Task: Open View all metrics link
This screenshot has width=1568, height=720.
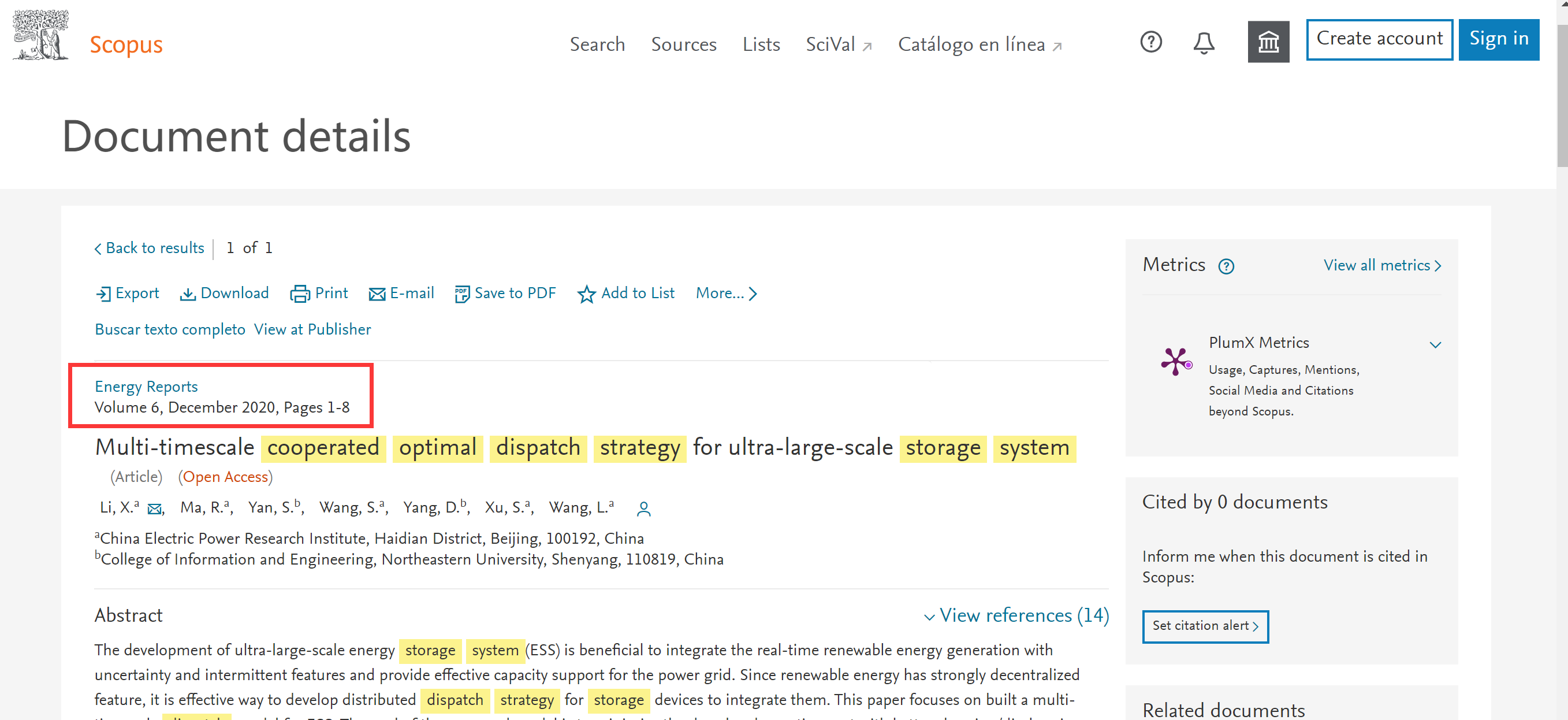Action: pos(1381,266)
